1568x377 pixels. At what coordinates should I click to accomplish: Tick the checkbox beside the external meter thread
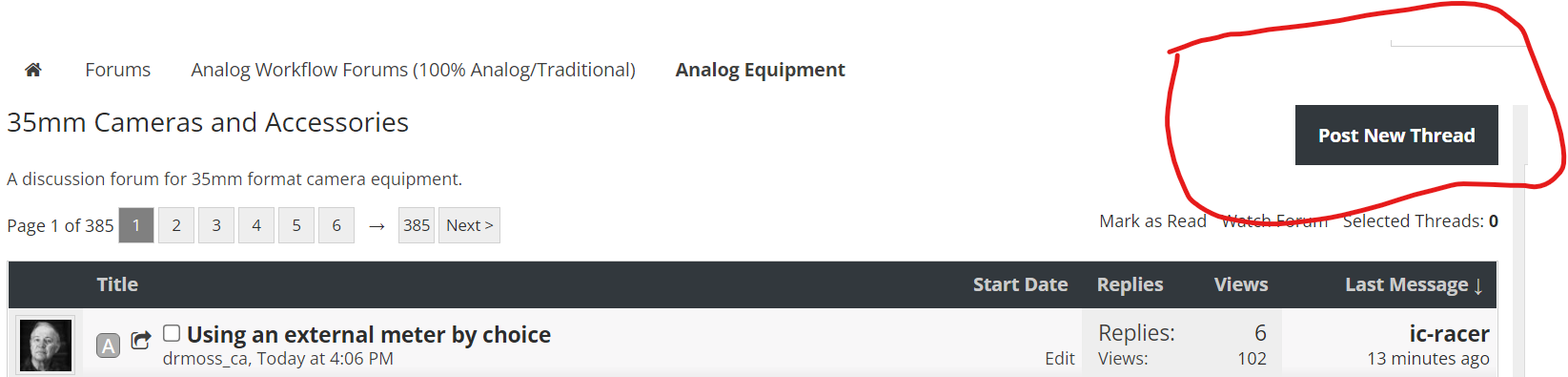[x=172, y=333]
